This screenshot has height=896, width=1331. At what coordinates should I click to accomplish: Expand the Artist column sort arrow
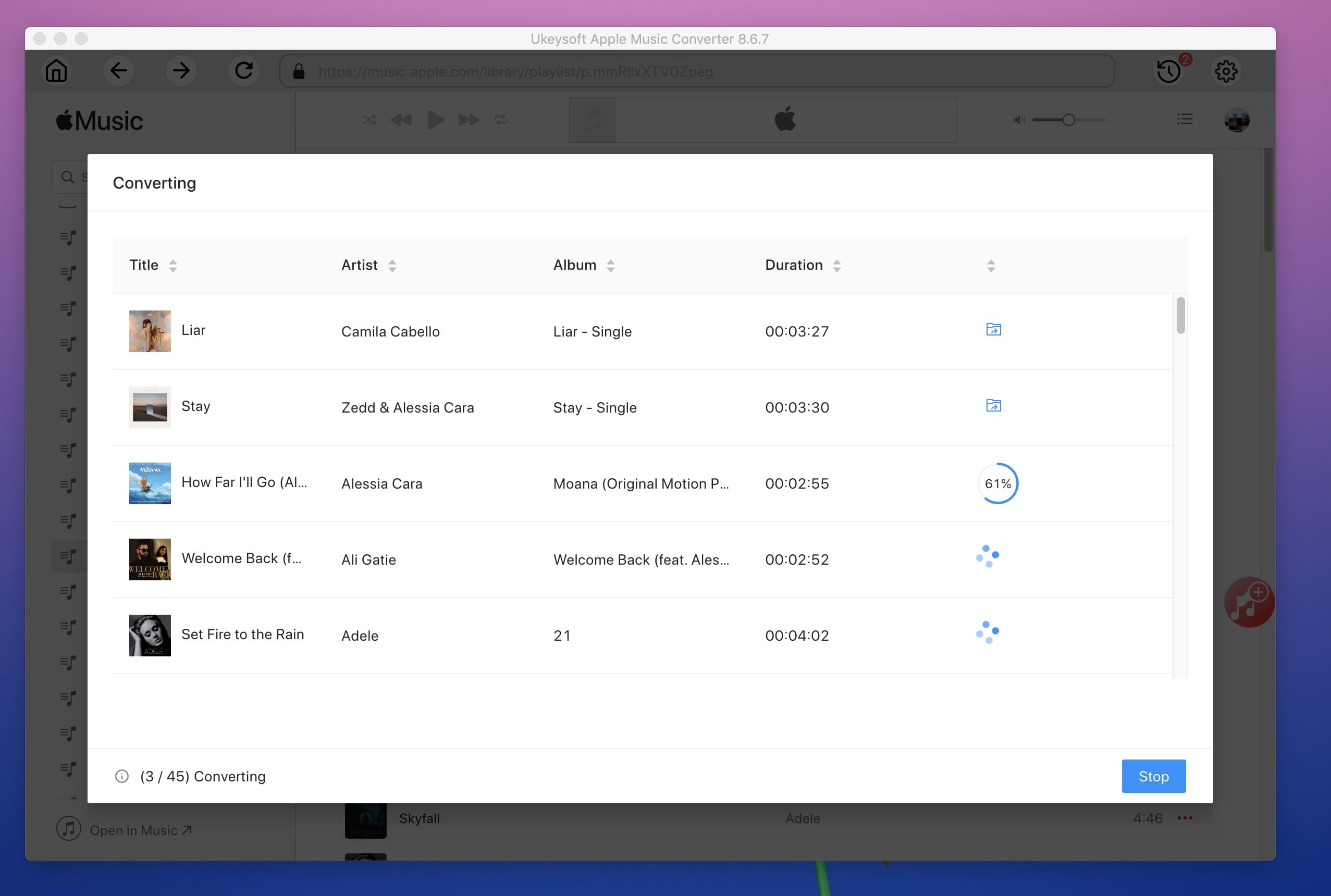[392, 265]
